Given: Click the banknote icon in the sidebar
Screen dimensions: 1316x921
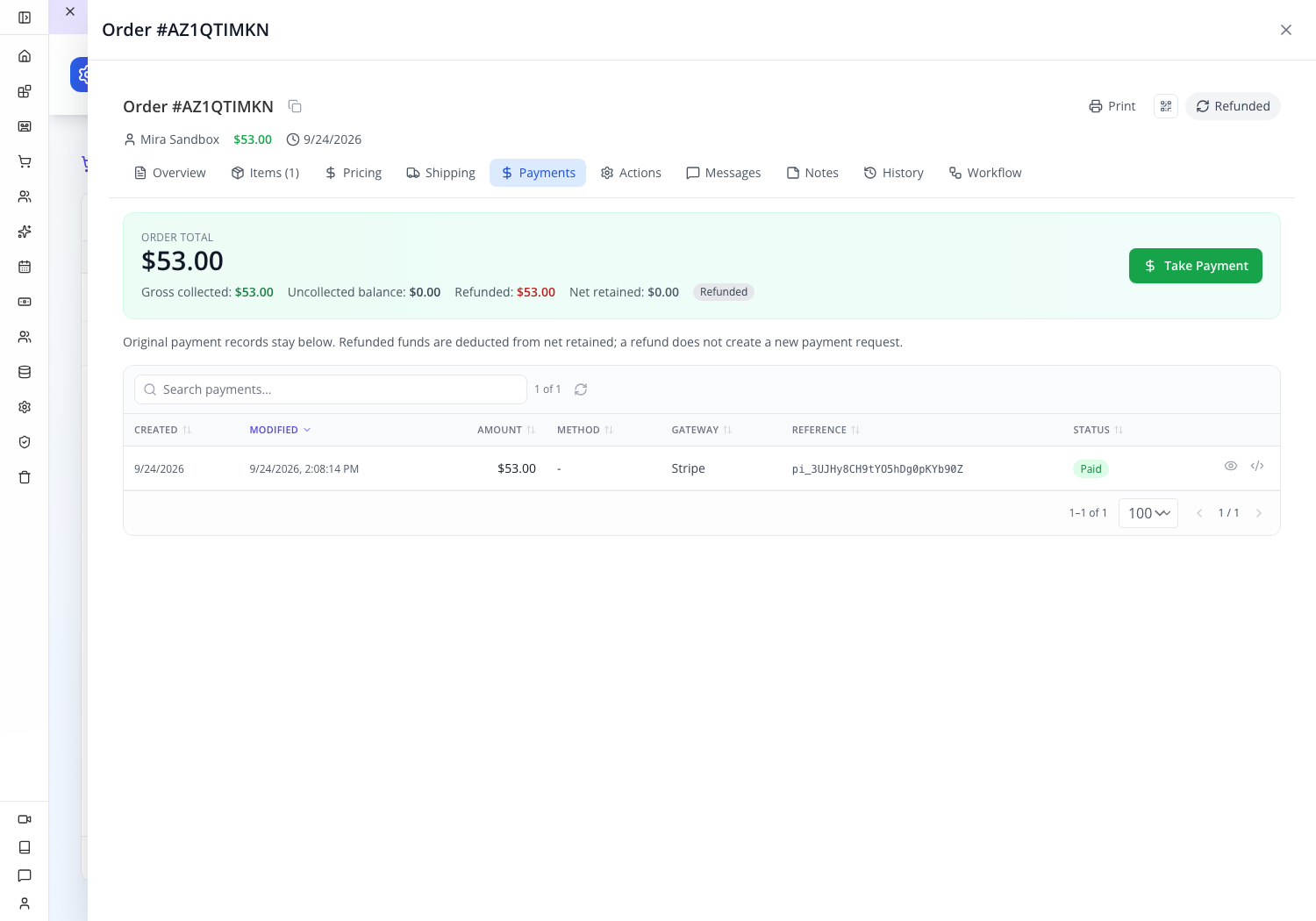Looking at the screenshot, I should [25, 302].
